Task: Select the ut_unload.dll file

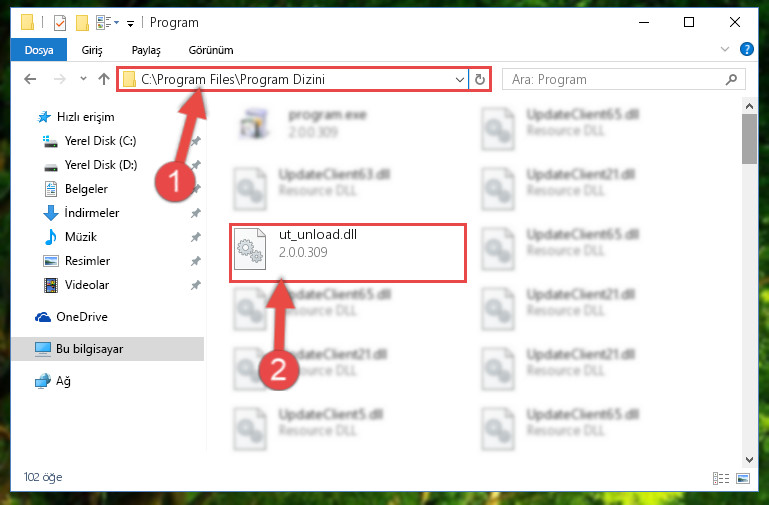Action: [x=348, y=253]
